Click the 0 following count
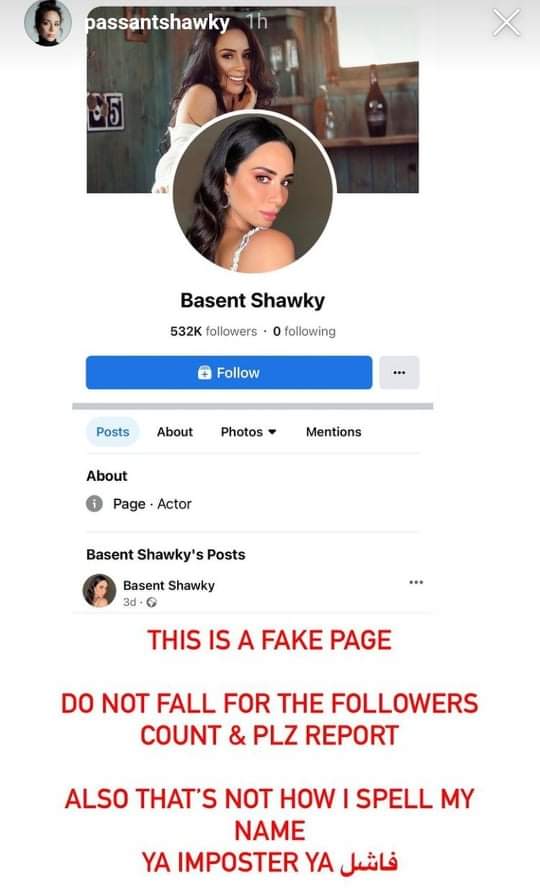Image resolution: width=540 pixels, height=890 pixels. click(304, 331)
